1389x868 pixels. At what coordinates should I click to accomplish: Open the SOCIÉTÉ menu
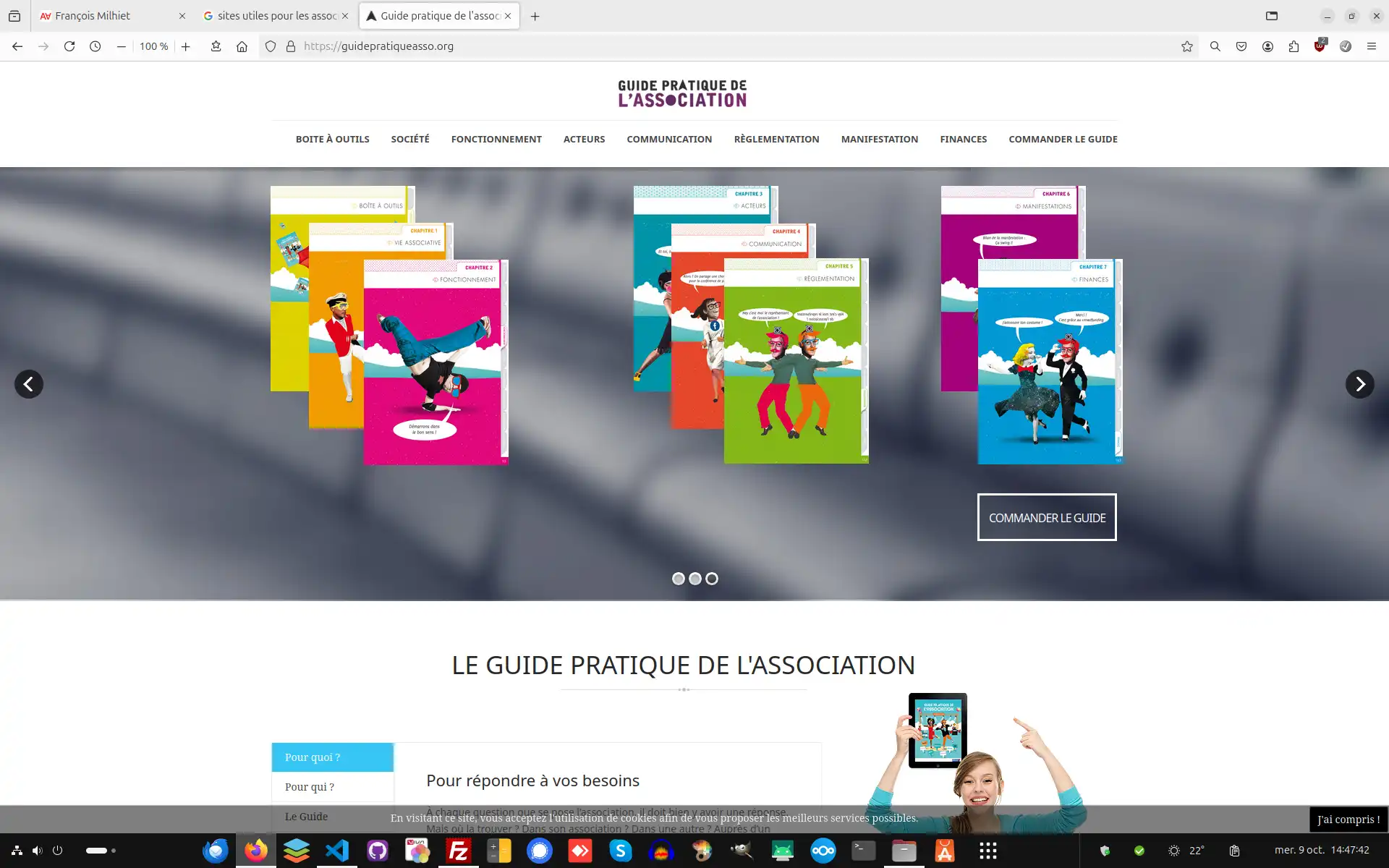click(x=410, y=139)
